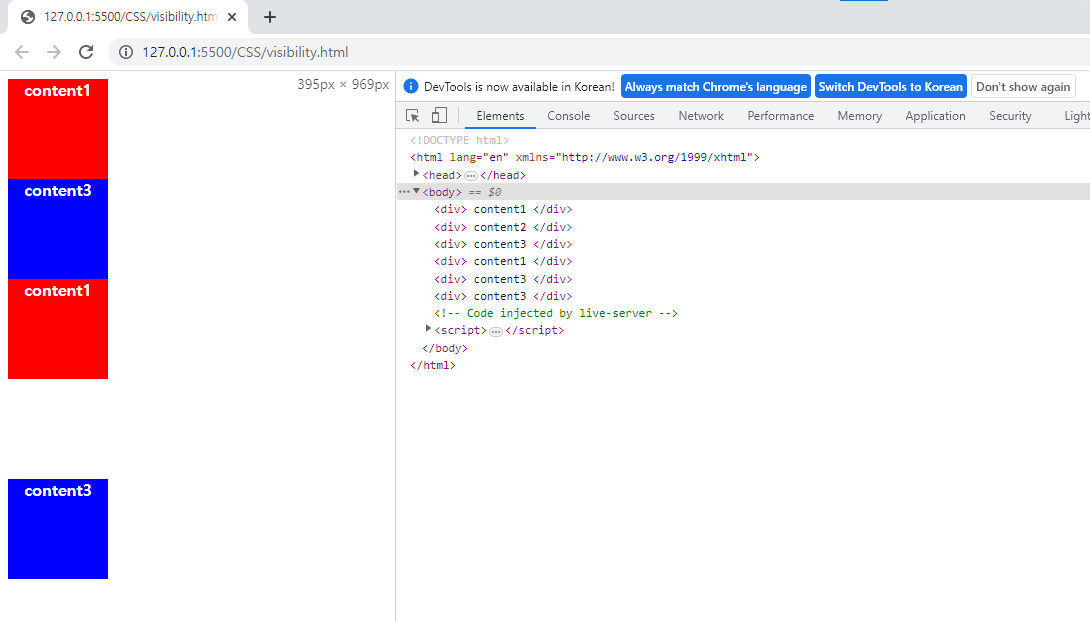The width and height of the screenshot is (1090, 621).
Task: Select the live-server comment line
Action: point(556,314)
